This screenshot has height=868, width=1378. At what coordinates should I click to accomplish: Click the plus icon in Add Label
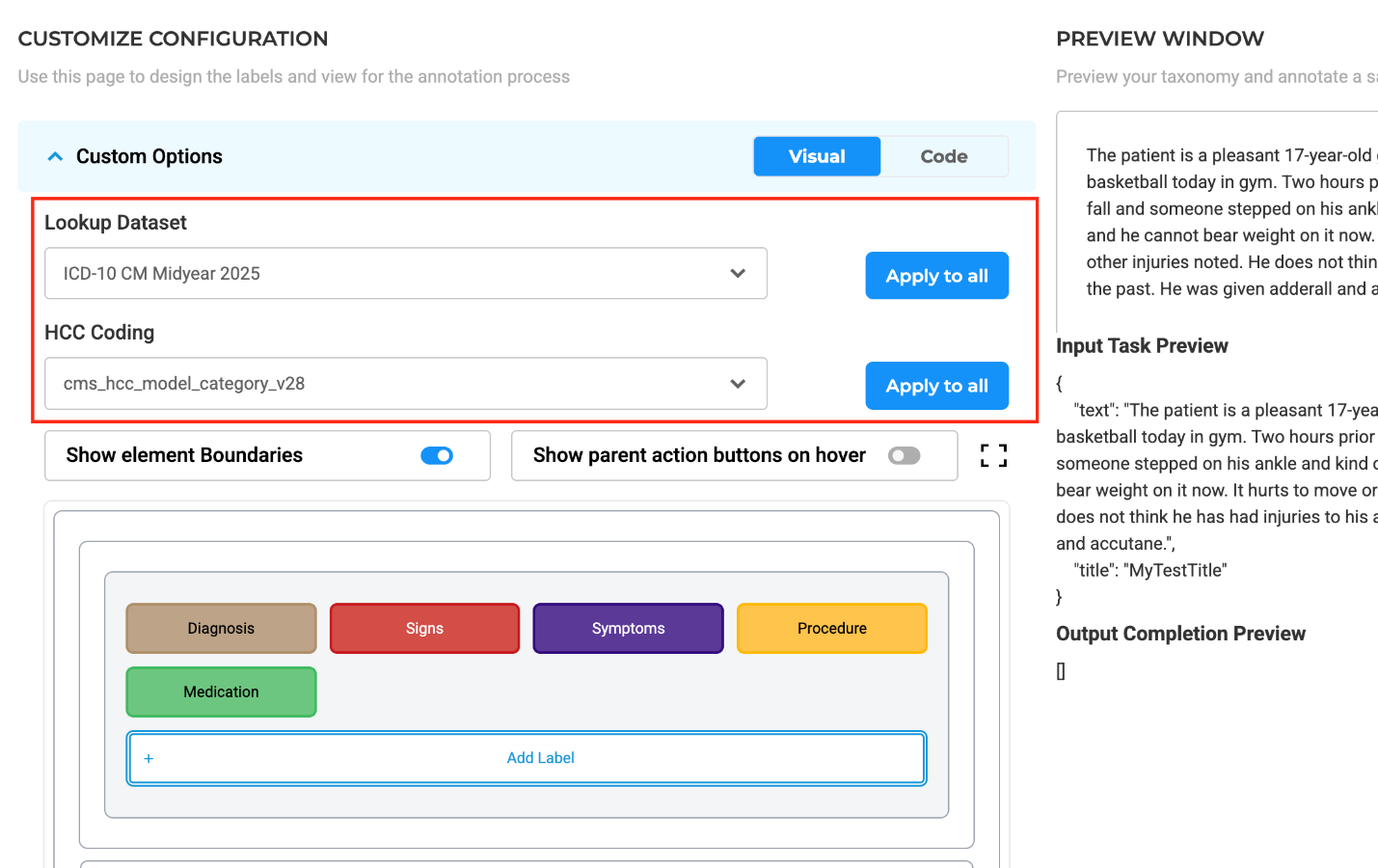149,759
